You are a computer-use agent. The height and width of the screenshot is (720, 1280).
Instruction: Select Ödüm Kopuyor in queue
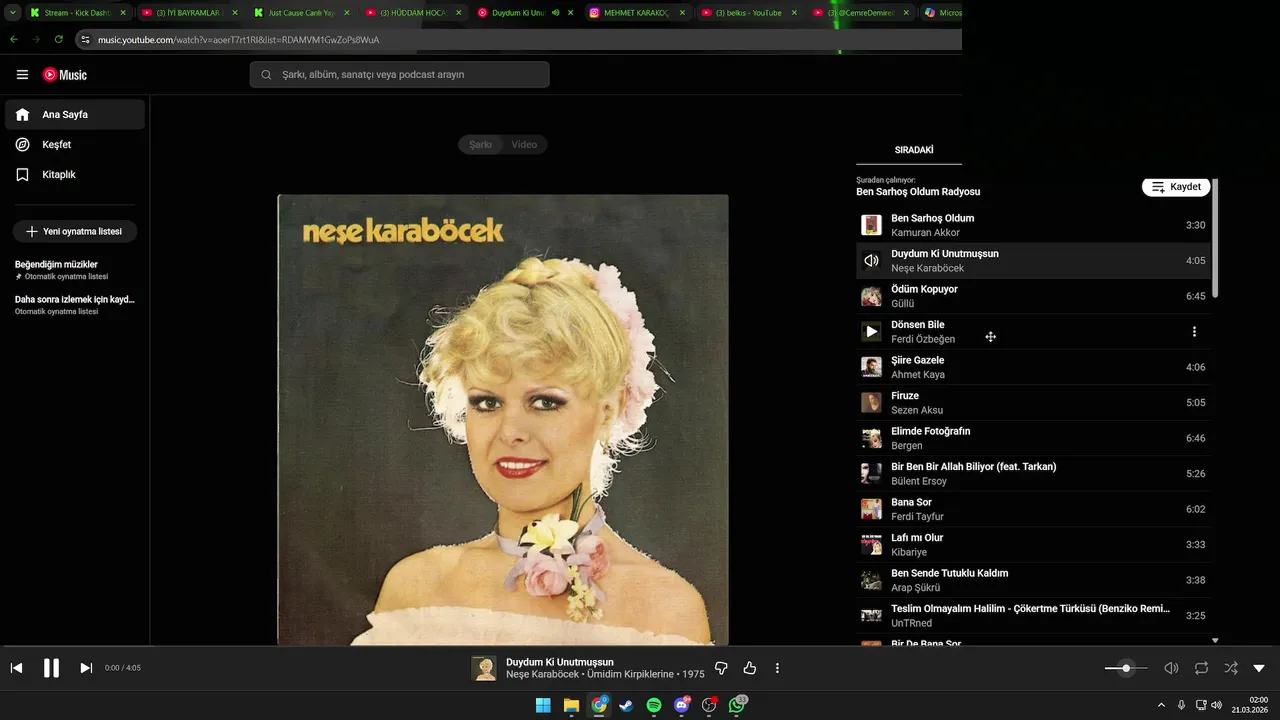[1033, 296]
